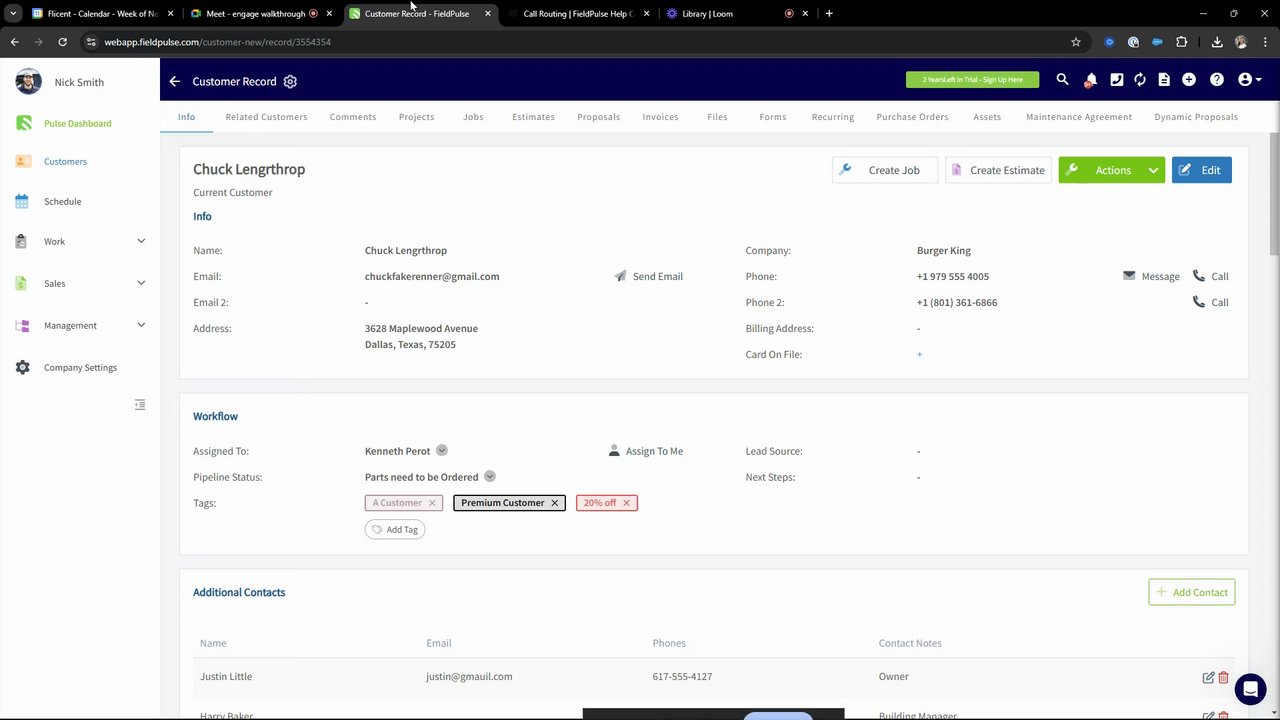Image resolution: width=1280 pixels, height=720 pixels.
Task: Click the Company Settings gear icon
Action: (x=22, y=367)
